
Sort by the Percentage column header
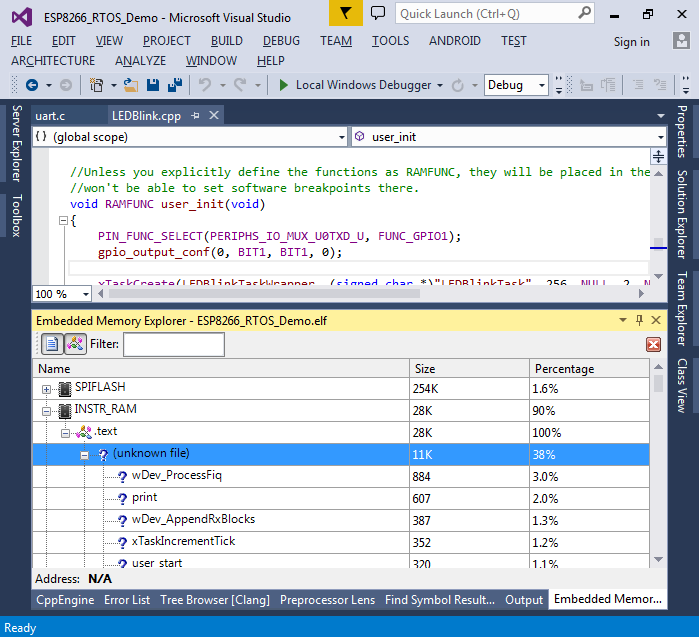coord(589,369)
